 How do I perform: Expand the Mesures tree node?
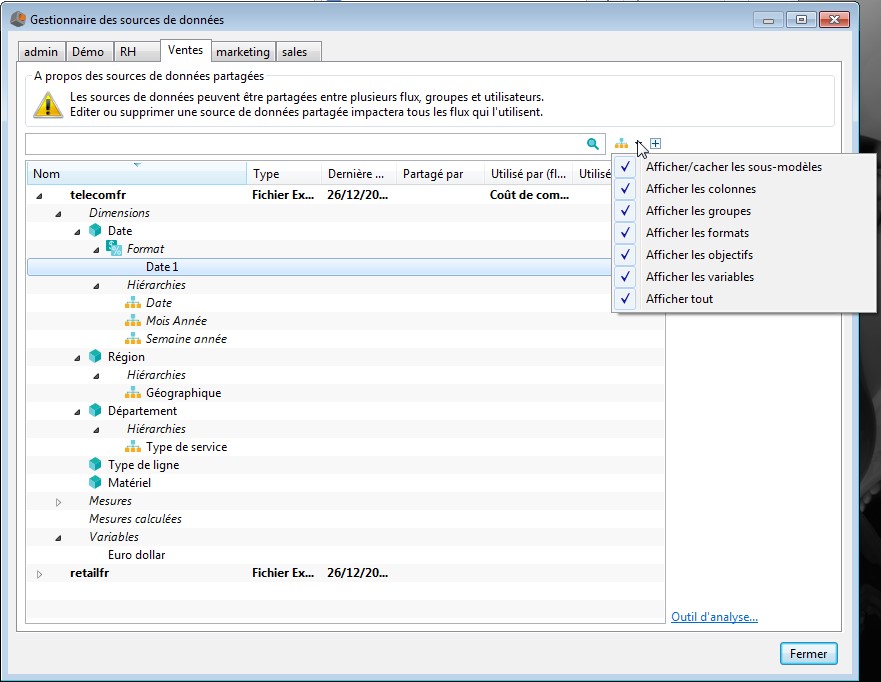click(x=58, y=501)
